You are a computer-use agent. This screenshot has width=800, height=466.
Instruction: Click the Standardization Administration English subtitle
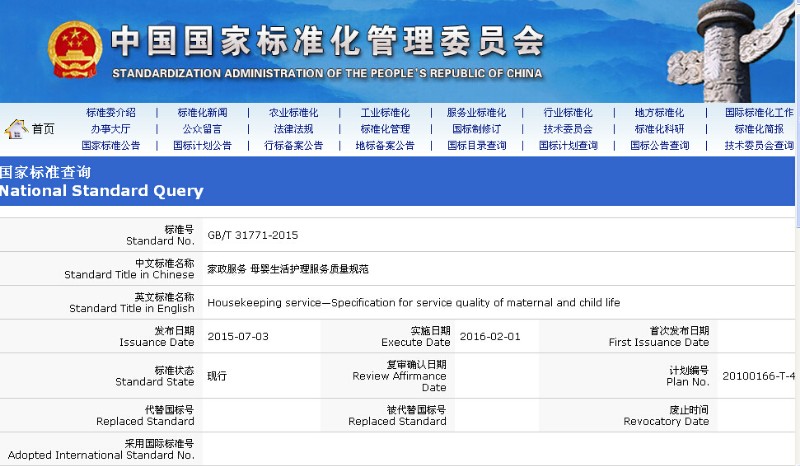coord(327,73)
